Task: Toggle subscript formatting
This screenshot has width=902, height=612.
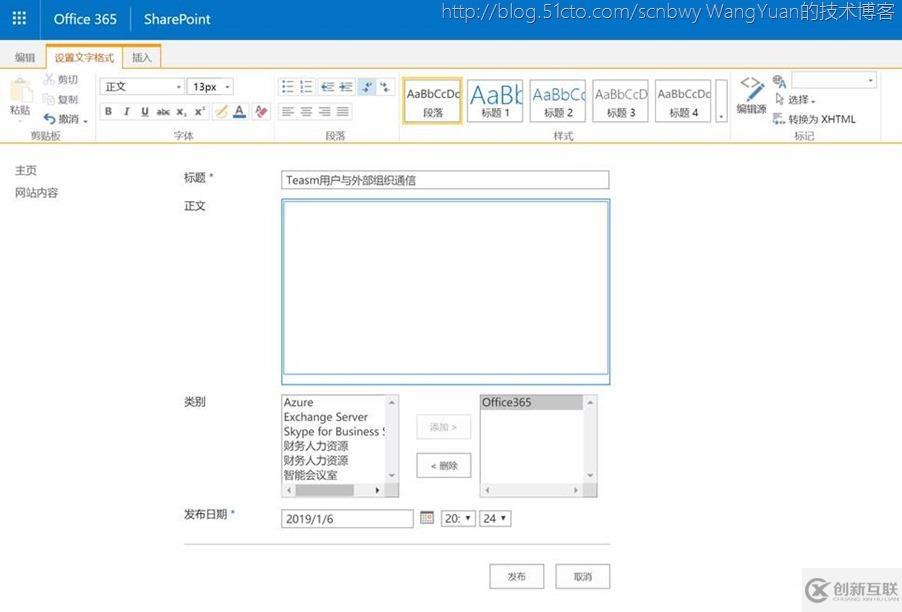Action: (x=181, y=112)
